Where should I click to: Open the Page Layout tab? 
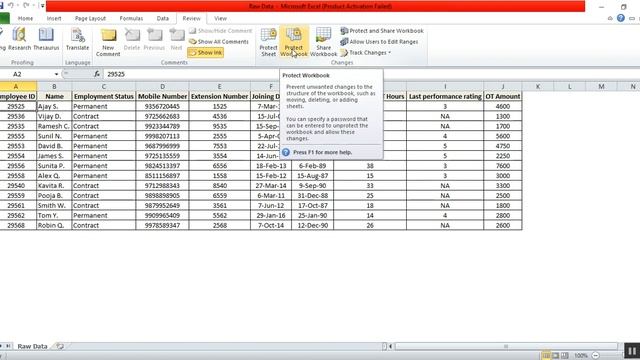pyautogui.click(x=90, y=18)
